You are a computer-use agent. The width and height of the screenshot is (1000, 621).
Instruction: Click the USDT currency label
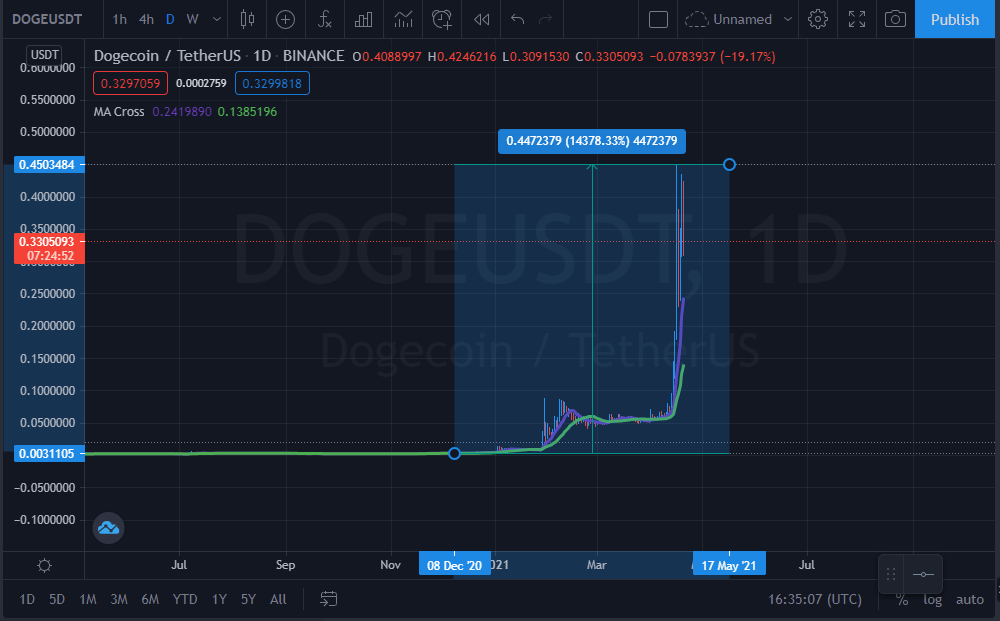45,55
